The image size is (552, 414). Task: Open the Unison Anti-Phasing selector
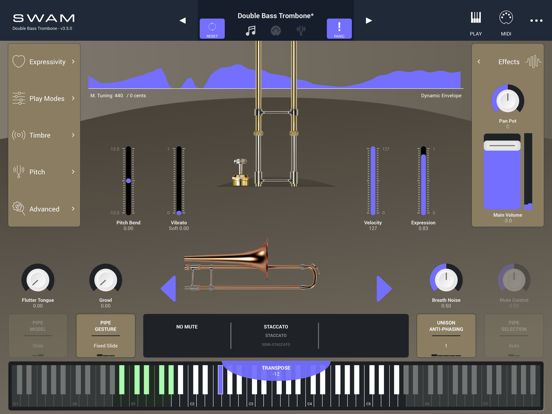(x=446, y=335)
